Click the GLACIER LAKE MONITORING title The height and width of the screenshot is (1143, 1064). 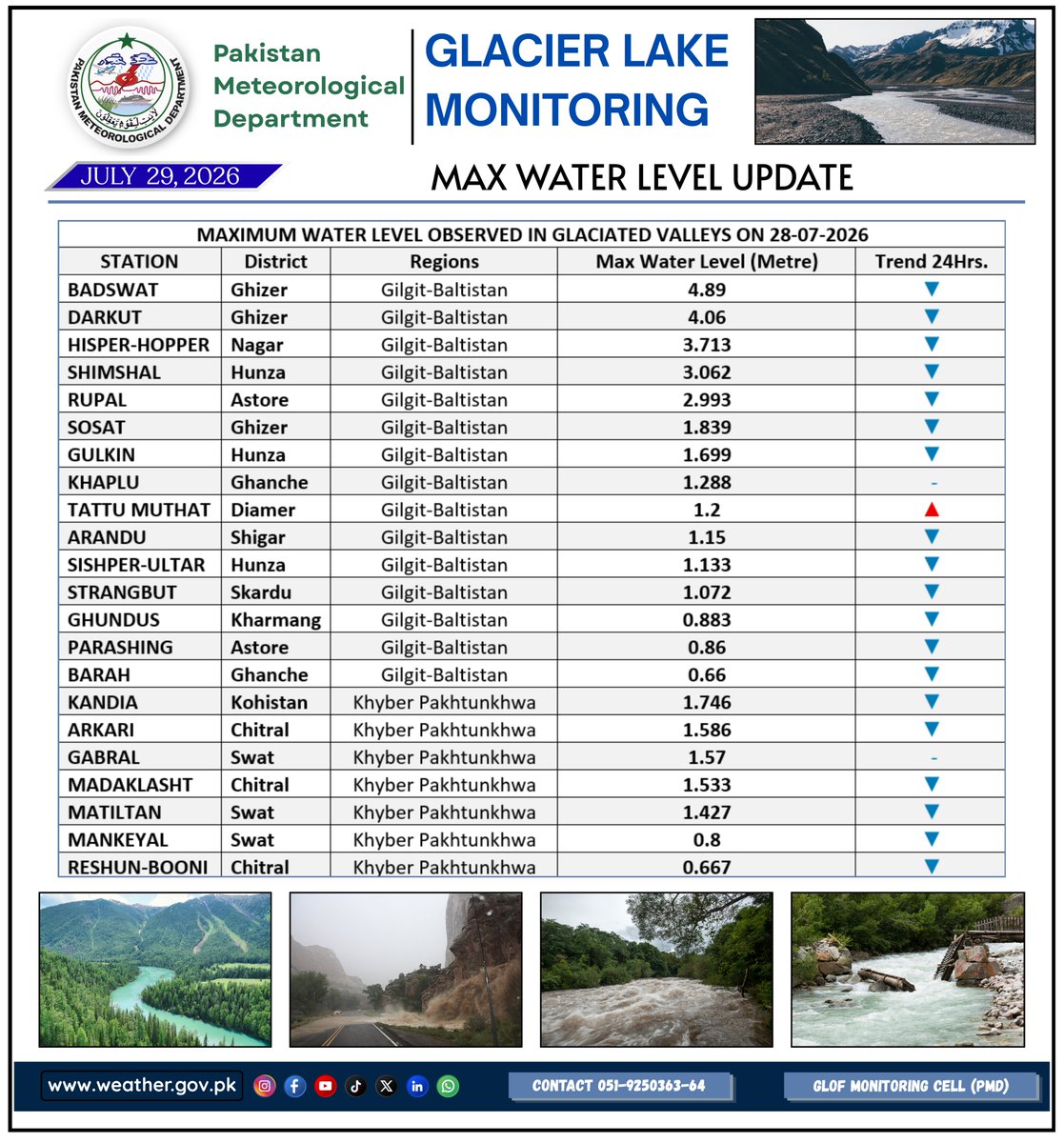point(576,80)
